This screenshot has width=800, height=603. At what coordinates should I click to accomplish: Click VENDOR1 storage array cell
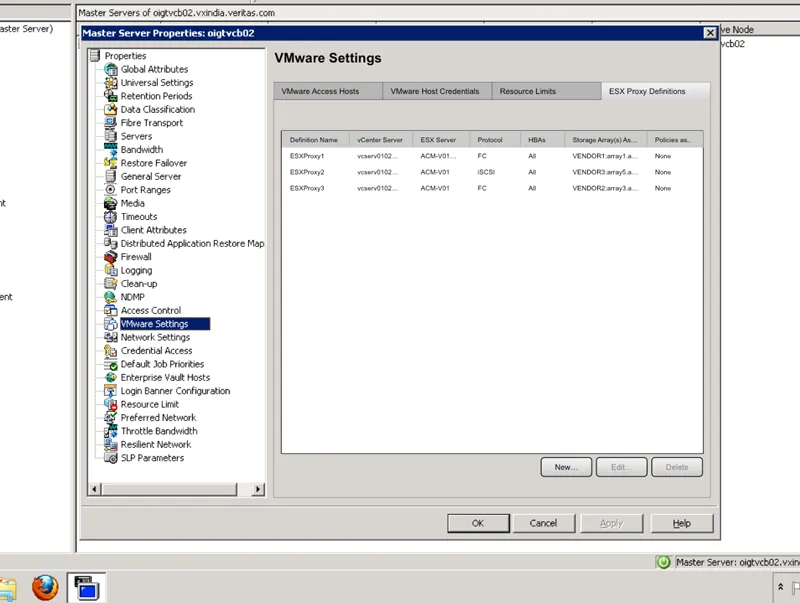pyautogui.click(x=605, y=156)
